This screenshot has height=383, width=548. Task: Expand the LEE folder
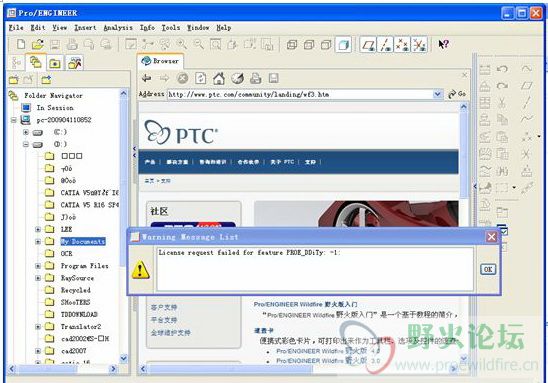pos(38,230)
